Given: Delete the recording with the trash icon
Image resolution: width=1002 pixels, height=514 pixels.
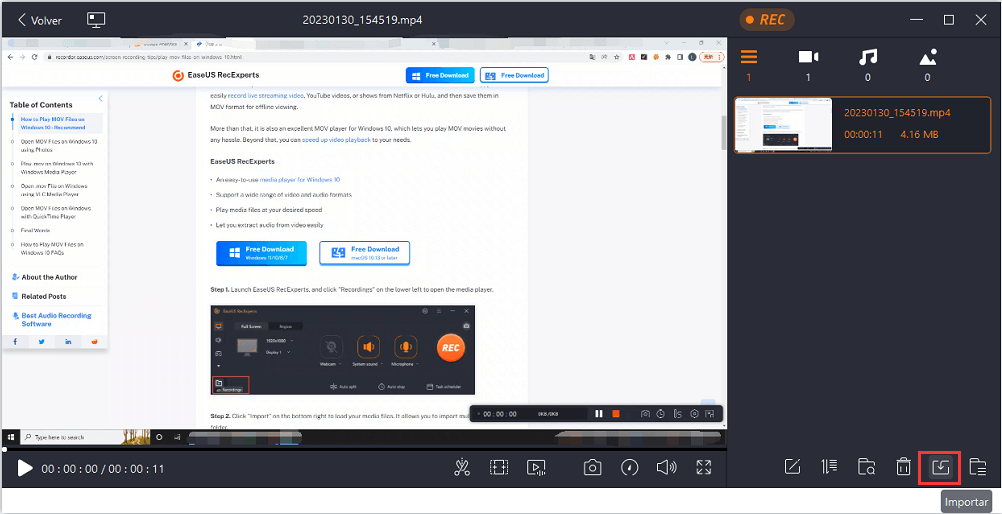Looking at the screenshot, I should 903,467.
